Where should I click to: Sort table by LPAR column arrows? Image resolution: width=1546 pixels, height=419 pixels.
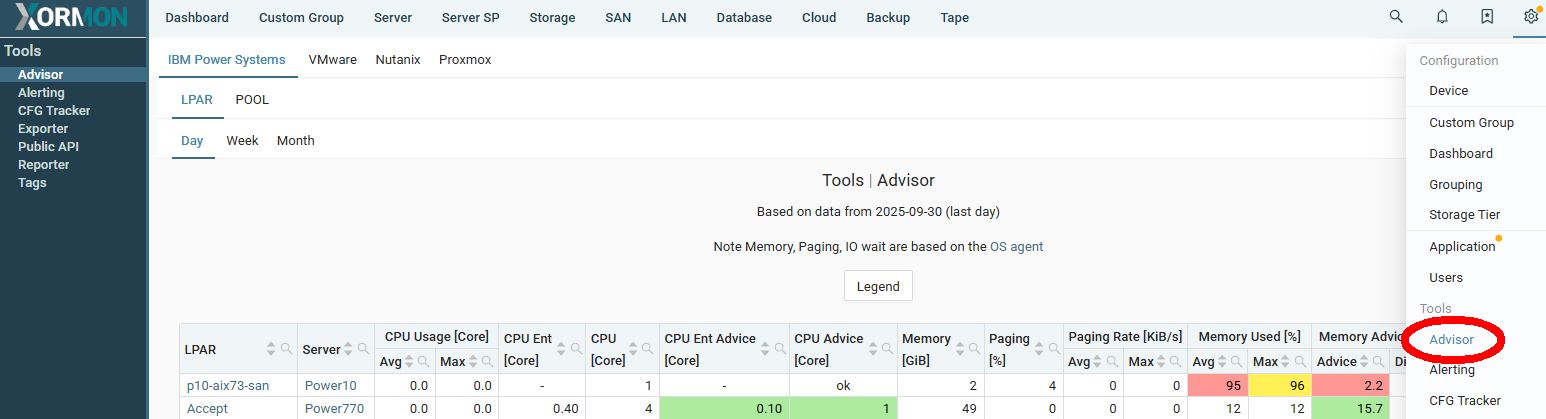point(271,349)
